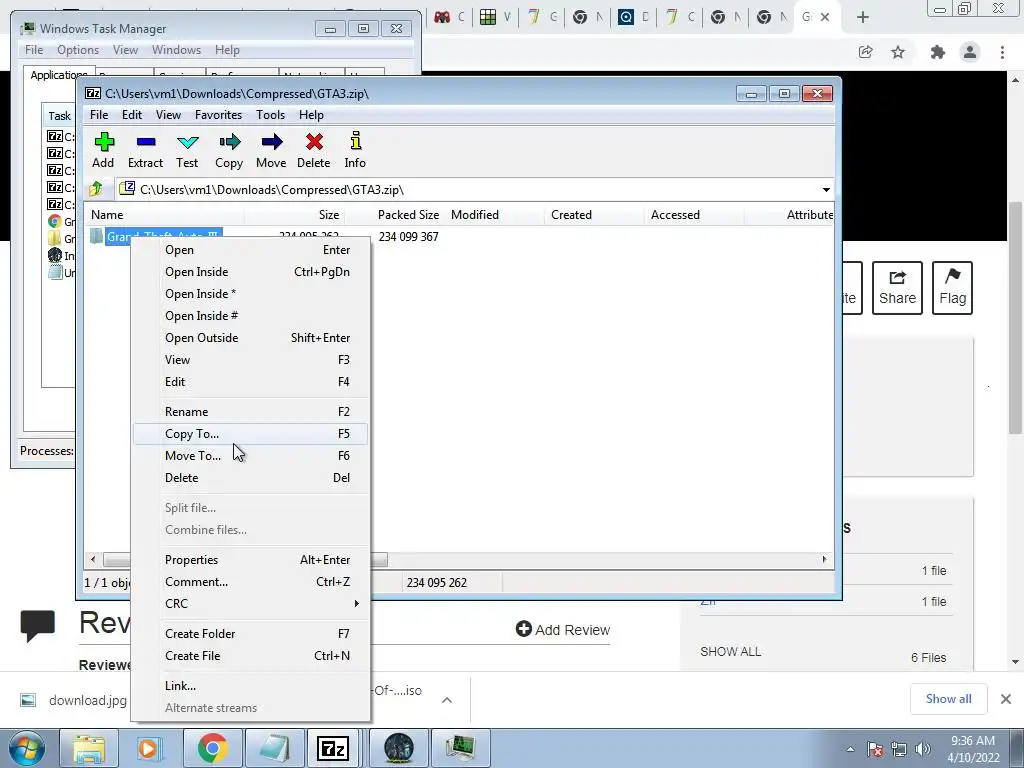Open Task Manager Options menu
Image resolution: width=1024 pixels, height=768 pixels.
click(x=78, y=50)
